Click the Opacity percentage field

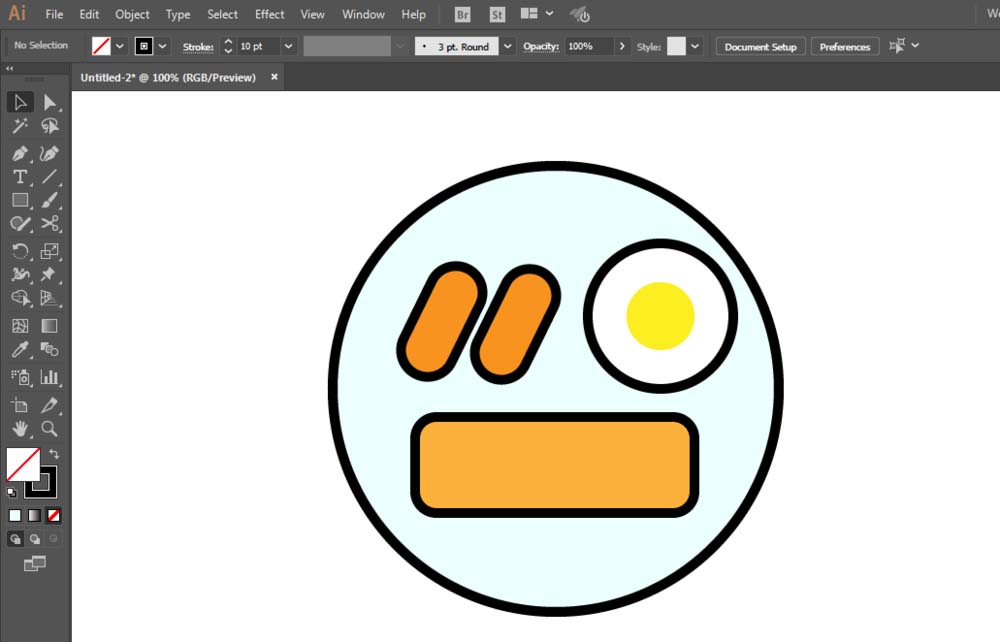tap(589, 46)
